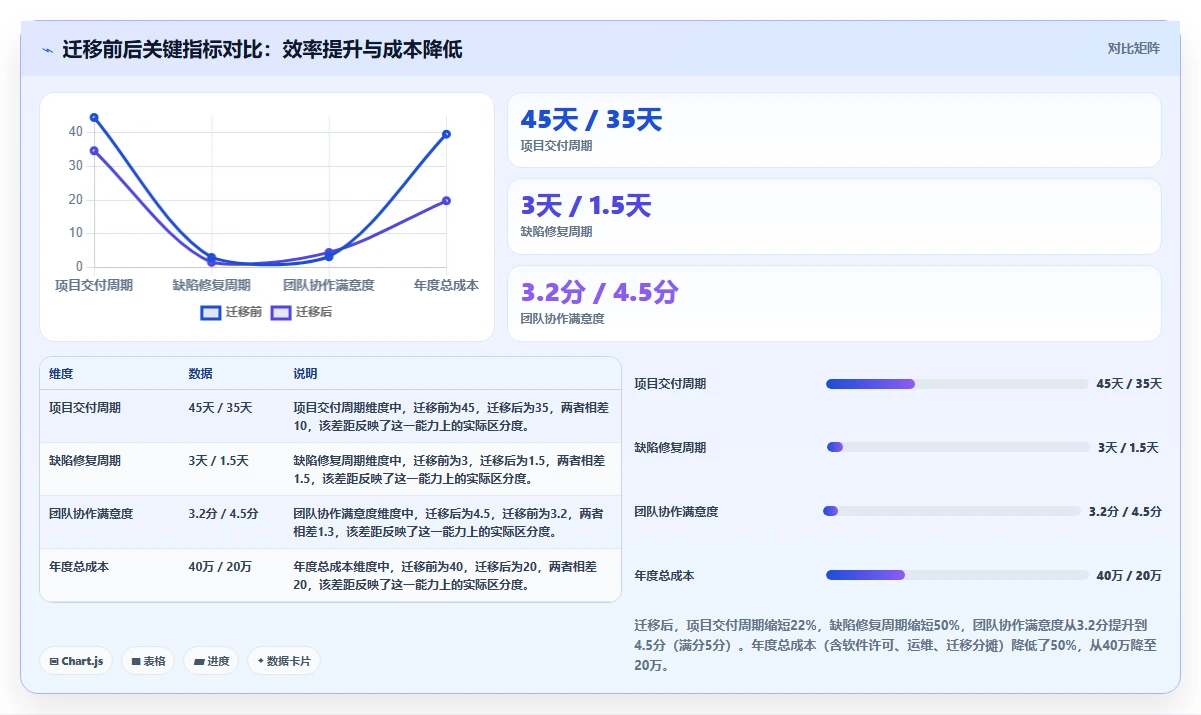The image size is (1201, 715).
Task: Click the 表格 tag
Action: tap(148, 661)
